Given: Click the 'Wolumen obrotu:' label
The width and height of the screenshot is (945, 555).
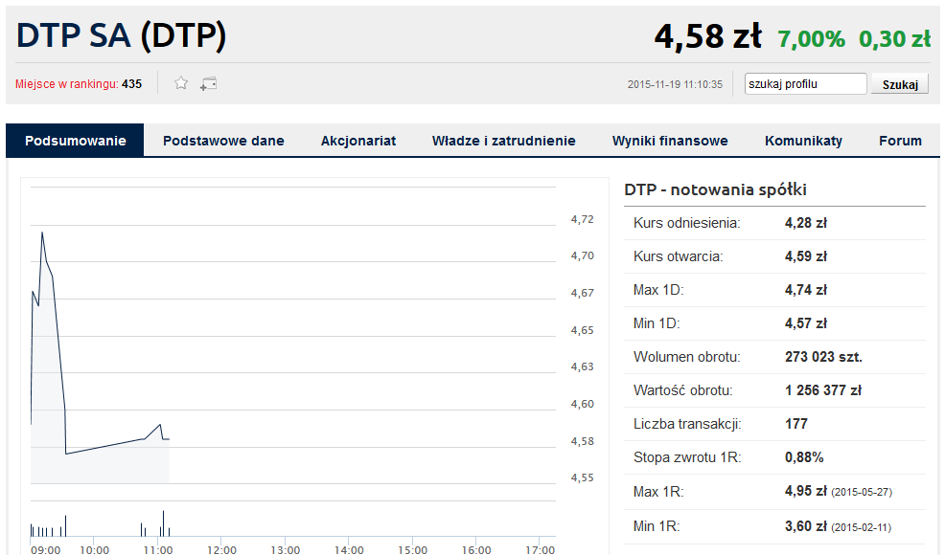Looking at the screenshot, I should (686, 357).
